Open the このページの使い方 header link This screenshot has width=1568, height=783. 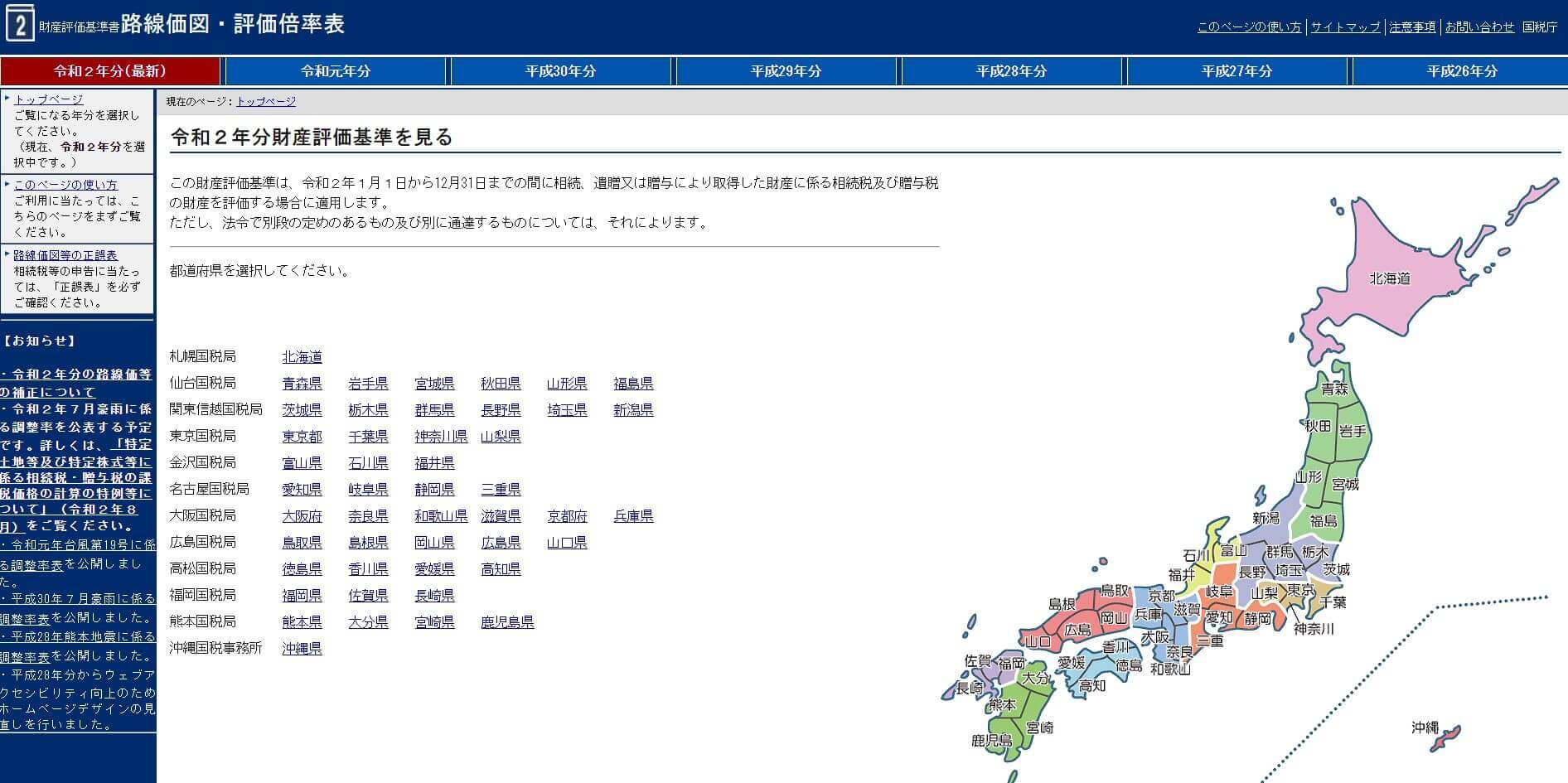(x=1249, y=27)
